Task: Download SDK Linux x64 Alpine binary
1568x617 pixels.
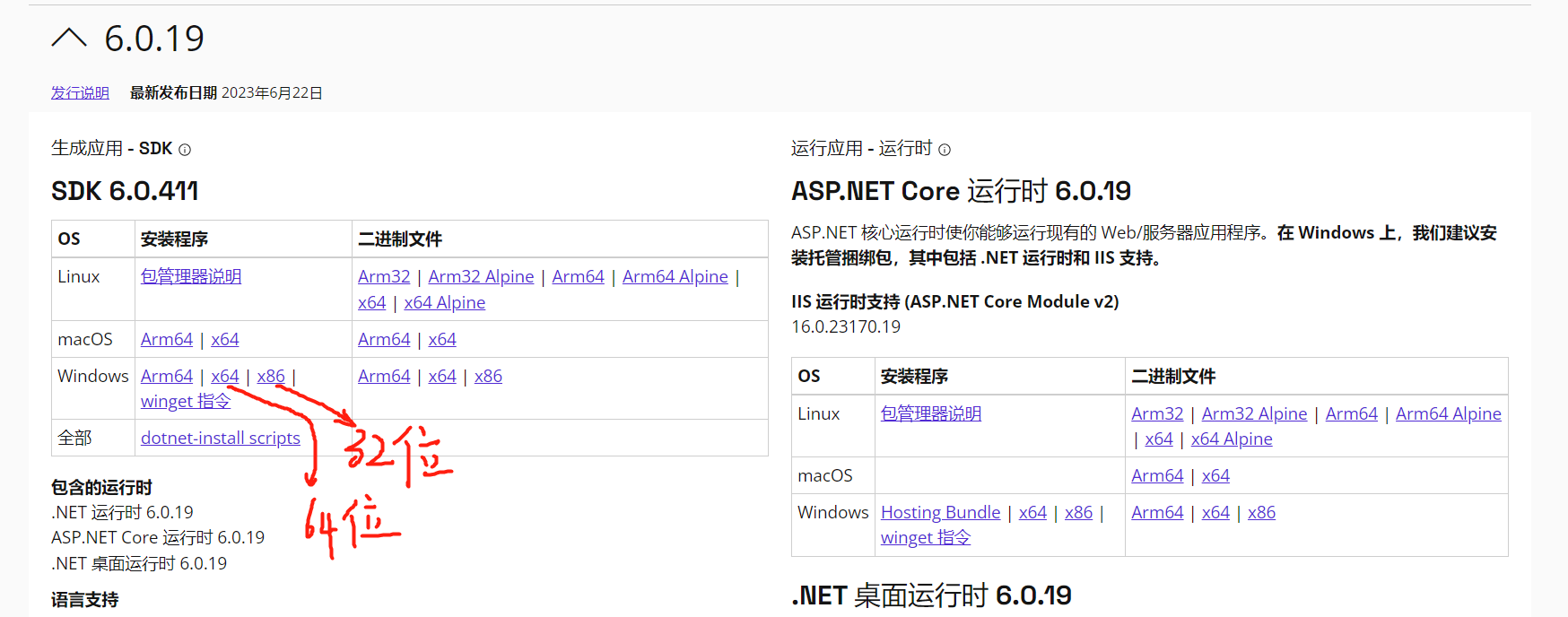Action: (444, 302)
